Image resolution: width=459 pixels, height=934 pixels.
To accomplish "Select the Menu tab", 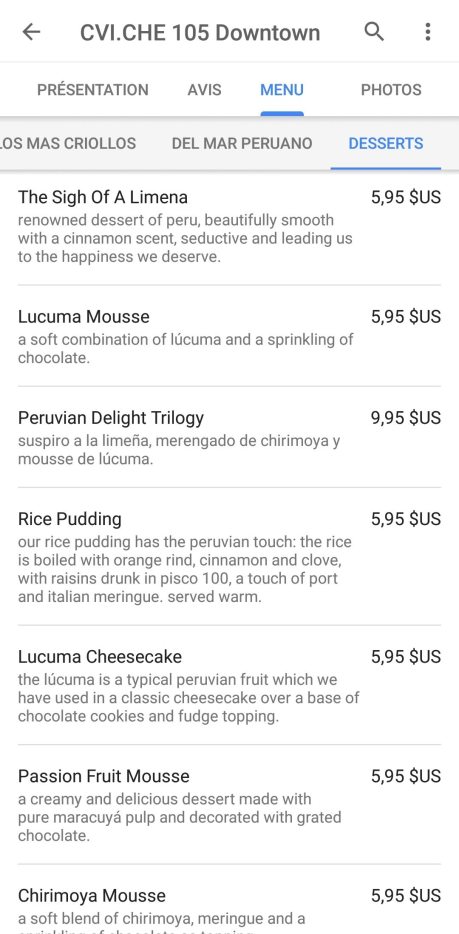I will [282, 90].
